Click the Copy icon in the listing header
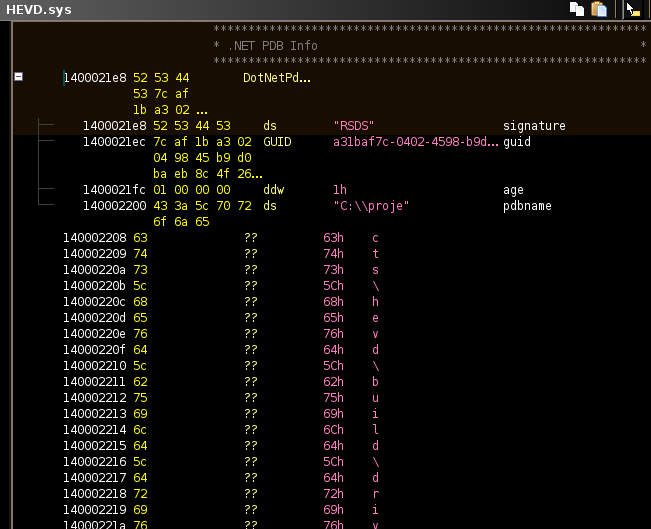This screenshot has width=651, height=529. coord(577,9)
